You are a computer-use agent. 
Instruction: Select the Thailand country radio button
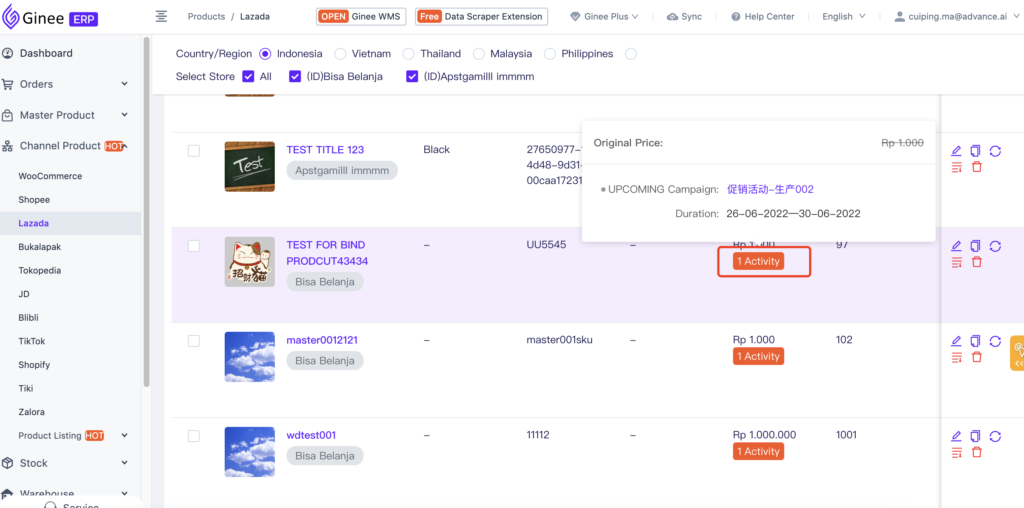[x=408, y=54]
